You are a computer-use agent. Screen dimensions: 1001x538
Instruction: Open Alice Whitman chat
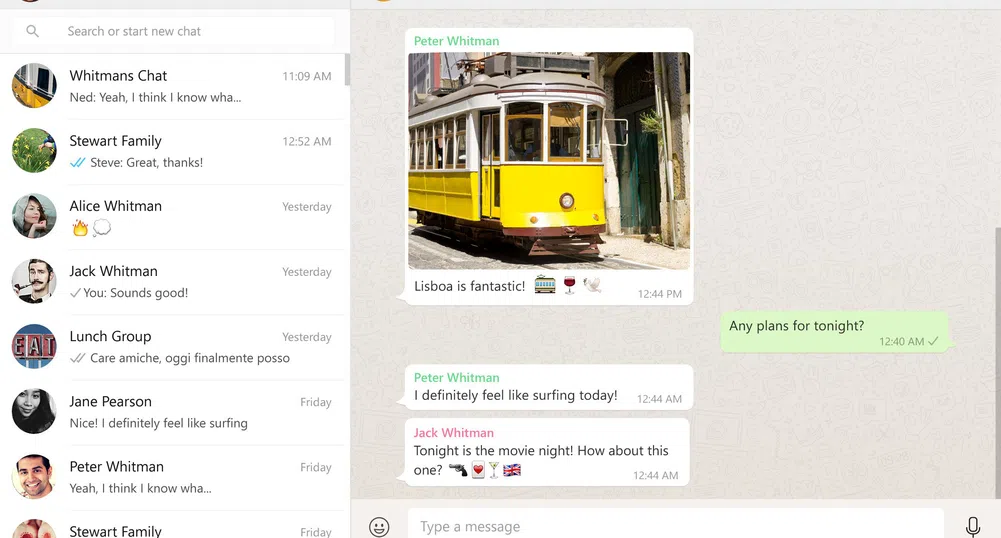pos(172,216)
